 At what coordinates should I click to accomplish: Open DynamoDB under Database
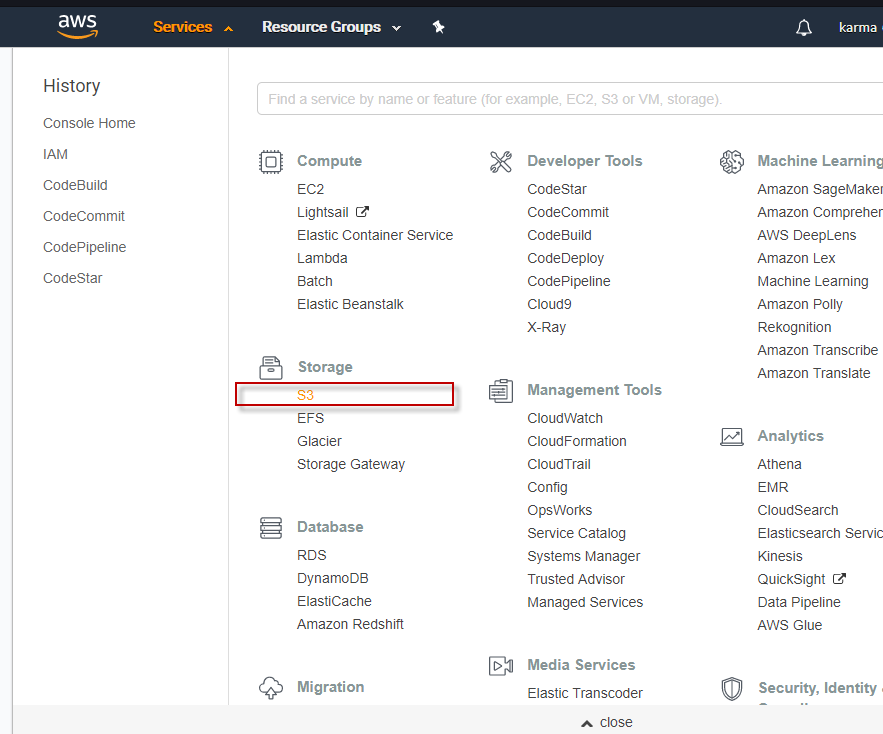(333, 578)
